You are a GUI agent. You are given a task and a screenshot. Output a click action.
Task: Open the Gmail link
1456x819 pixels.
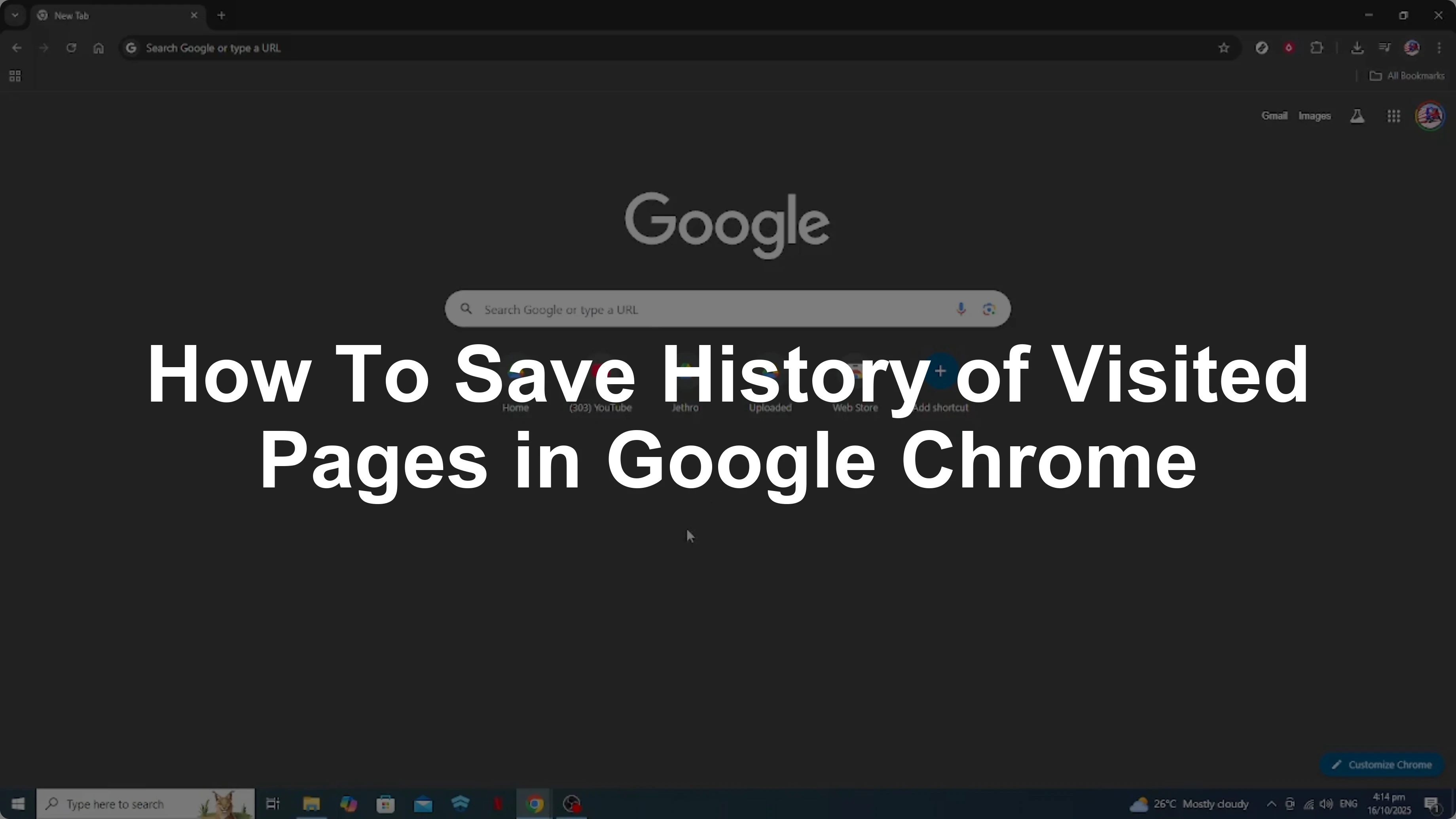[1274, 116]
